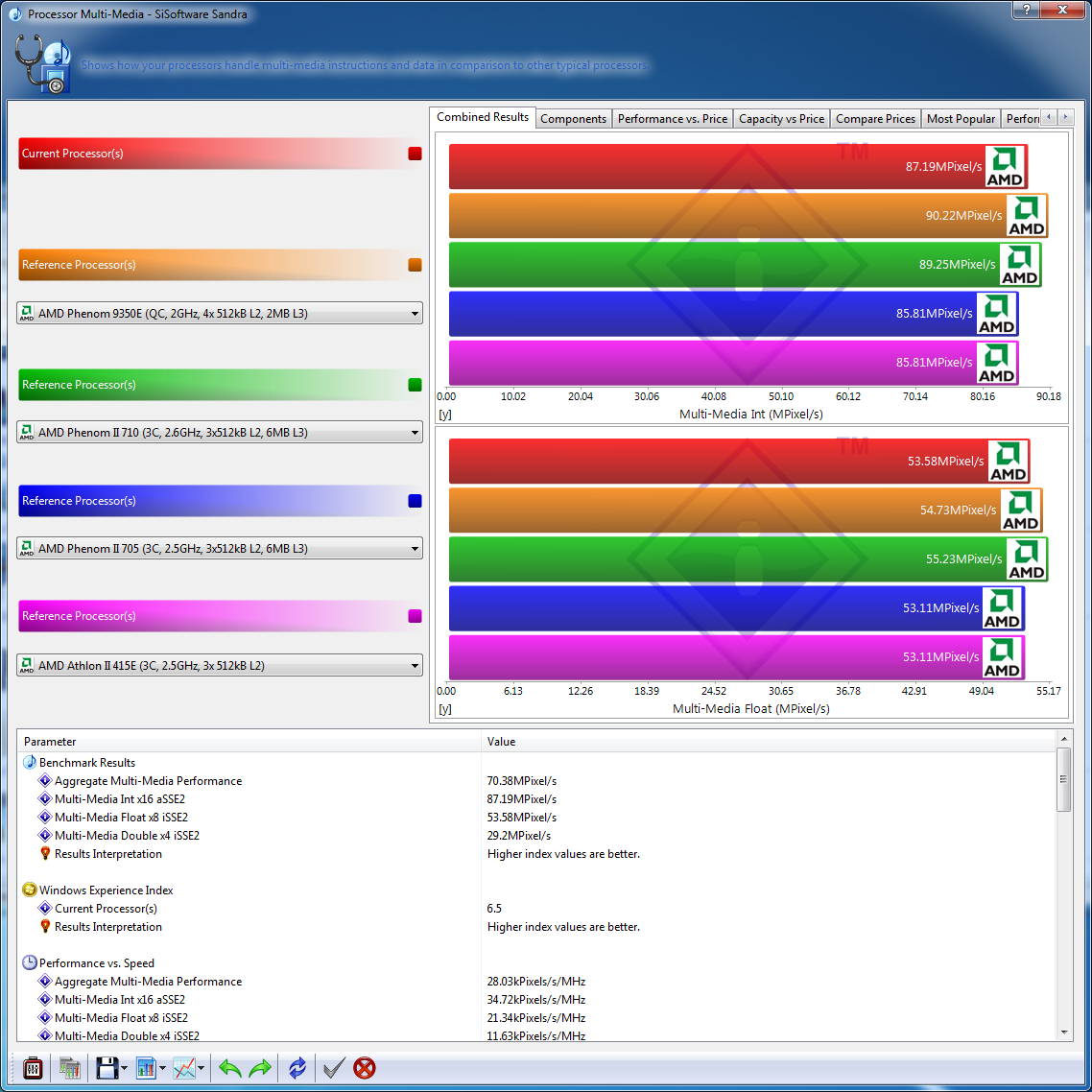The image size is (1092, 1092).
Task: Toggle the blue Reference Processor(s) checkbox
Action: click(415, 501)
